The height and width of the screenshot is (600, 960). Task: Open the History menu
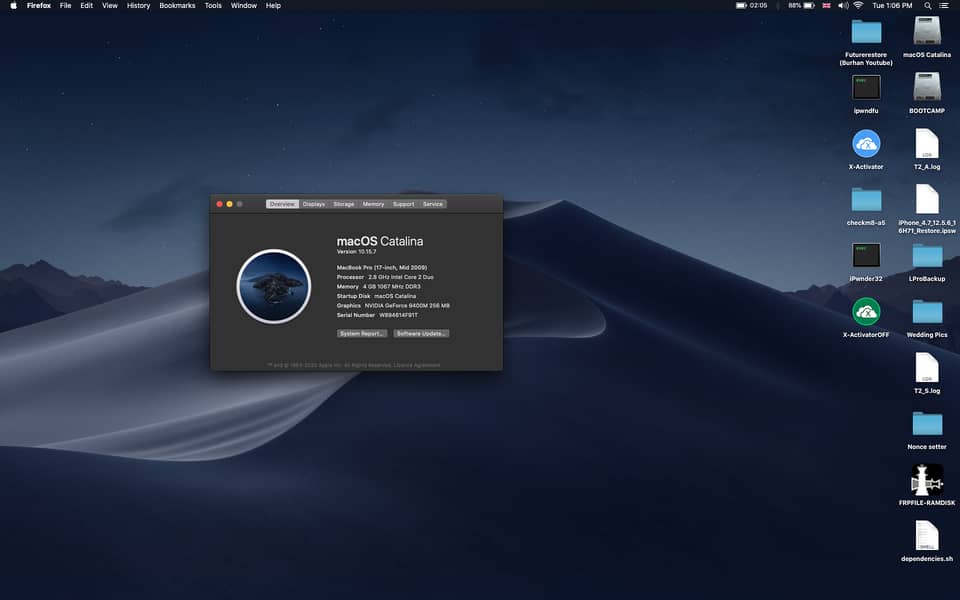(138, 6)
